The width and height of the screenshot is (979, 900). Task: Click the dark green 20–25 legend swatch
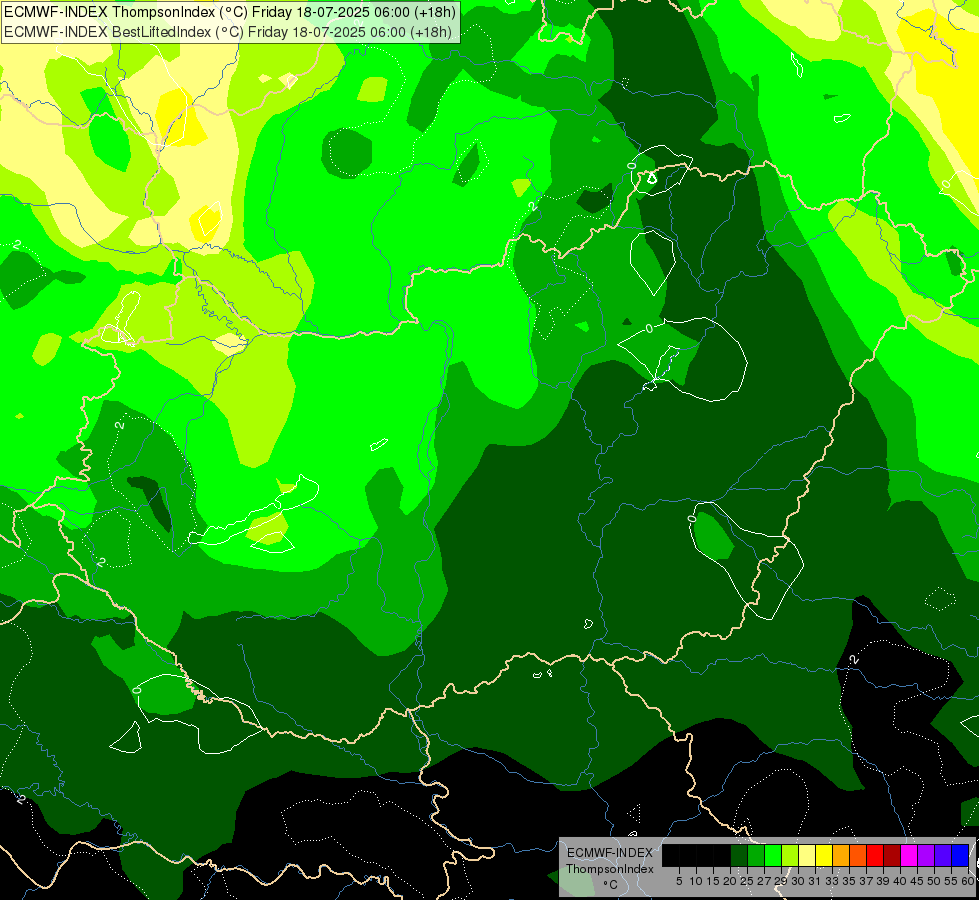pyautogui.click(x=739, y=855)
